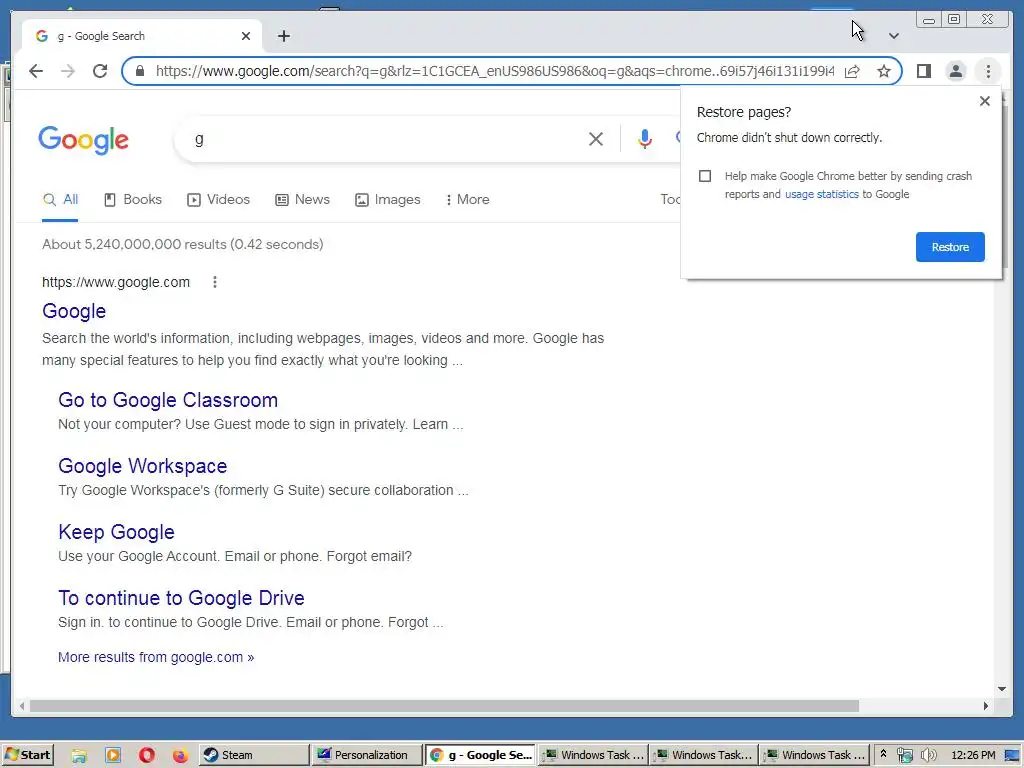Click the horizontal scrollbar thumb
This screenshot has height=768, width=1024.
pyautogui.click(x=444, y=706)
